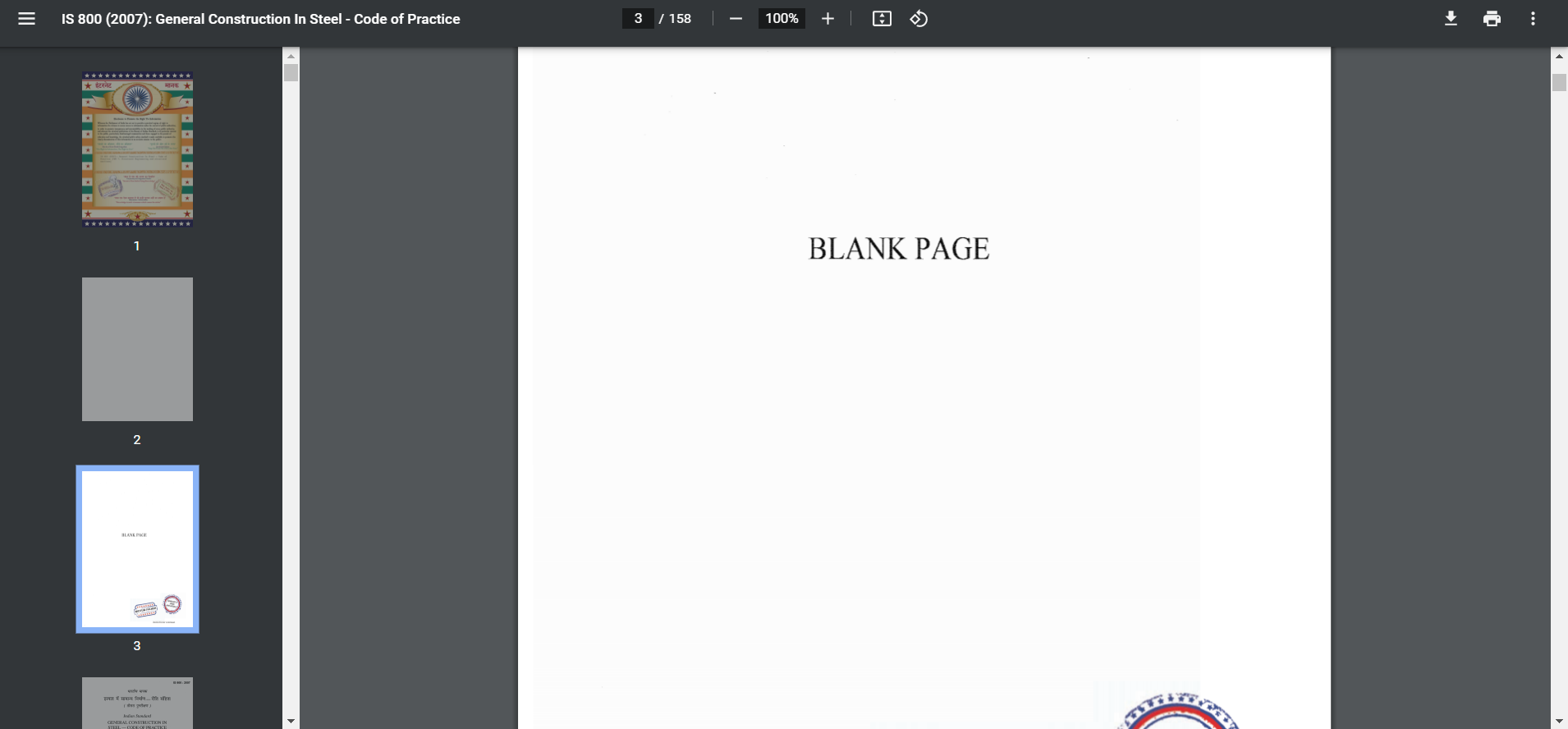The image size is (1568, 729).
Task: Click the fit to page icon
Action: (x=882, y=19)
